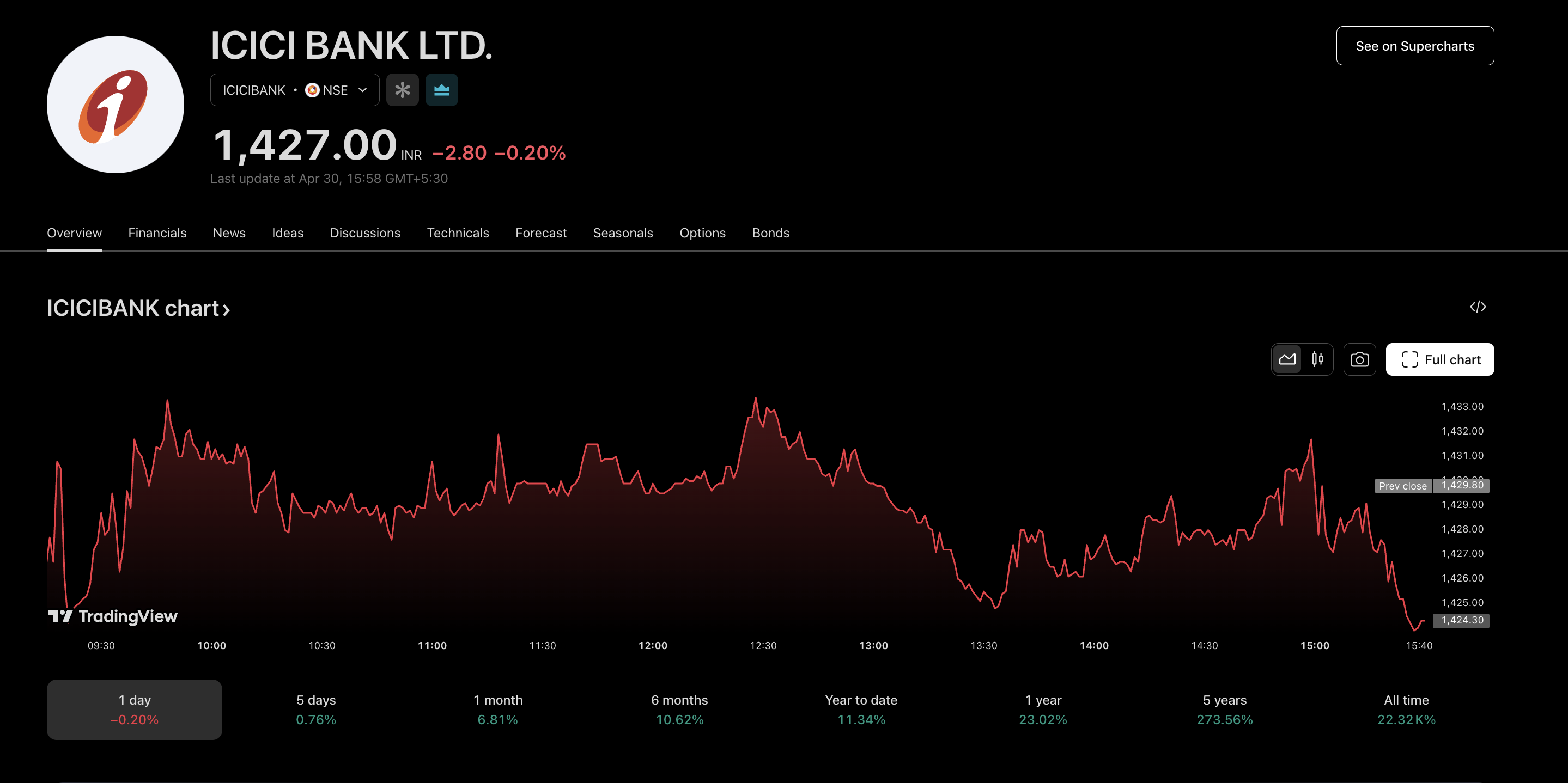Image resolution: width=1568 pixels, height=783 pixels.
Task: Open the Options tab
Action: tap(702, 233)
